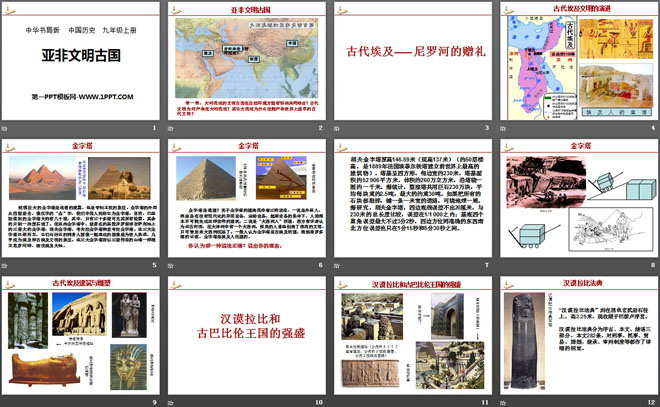The width and height of the screenshot is (660, 407).
Task: Click the animation star icon under slide 12
Action: pos(503,402)
